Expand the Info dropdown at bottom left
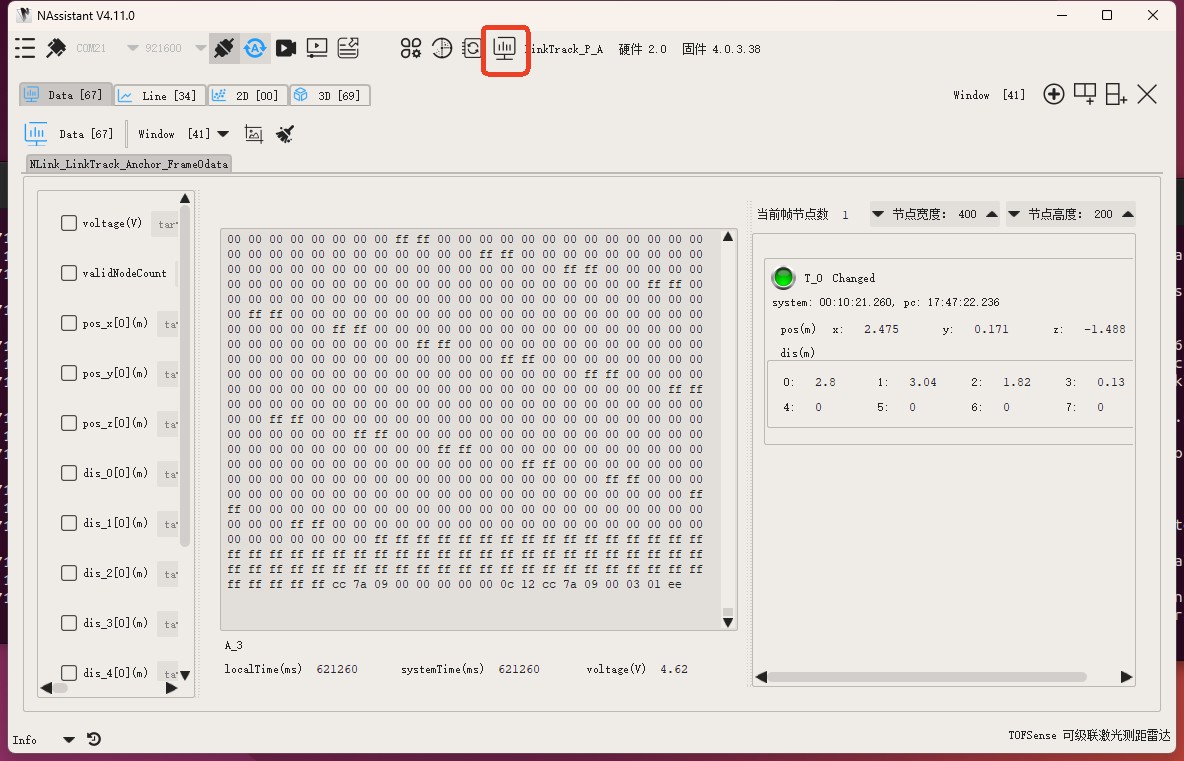Viewport: 1184px width, 761px height. [69, 740]
